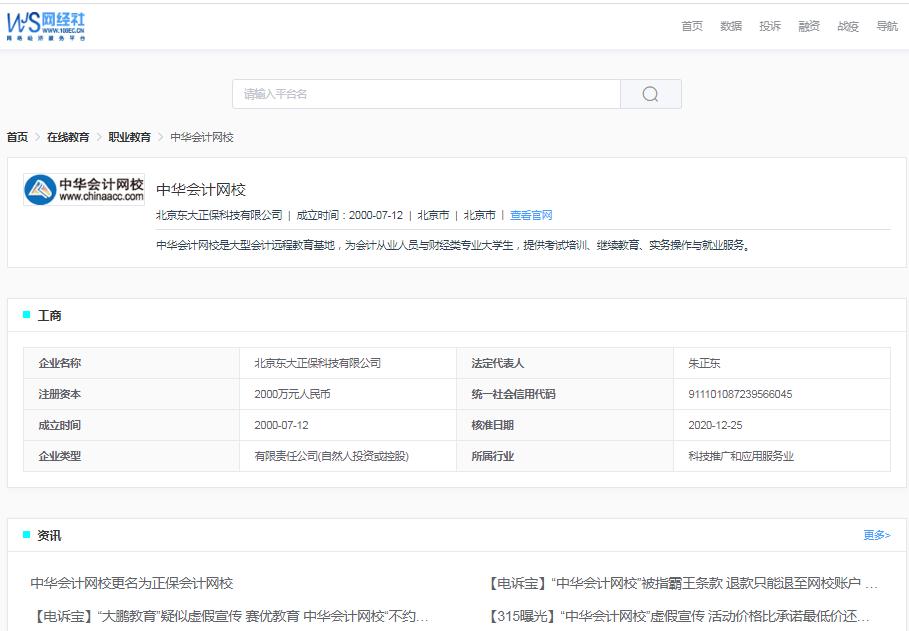Open 数据 from the top navigation
The height and width of the screenshot is (631, 909).
(x=729, y=27)
